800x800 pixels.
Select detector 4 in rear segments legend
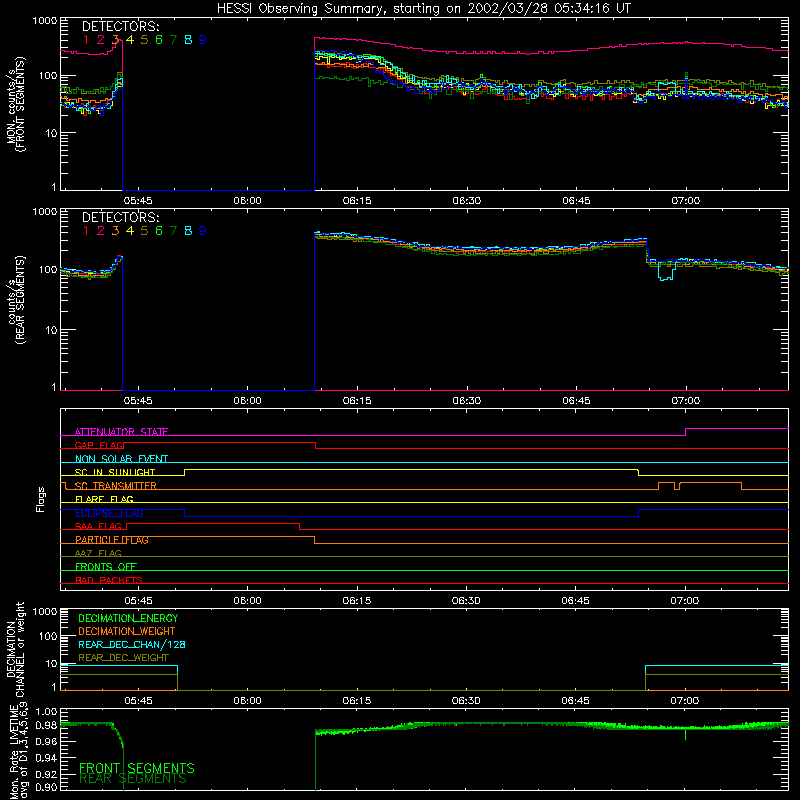click(130, 231)
